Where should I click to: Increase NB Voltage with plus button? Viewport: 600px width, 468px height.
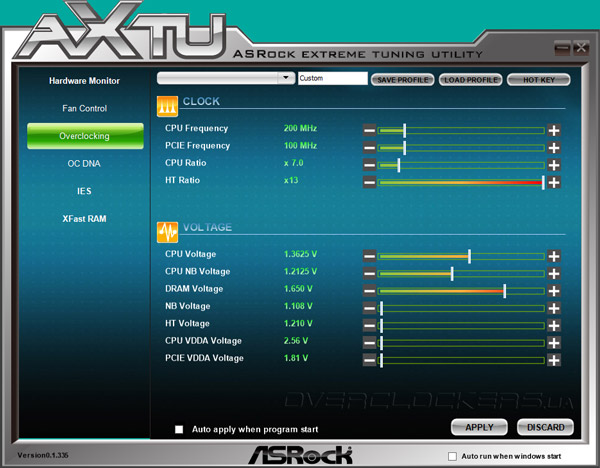point(554,308)
